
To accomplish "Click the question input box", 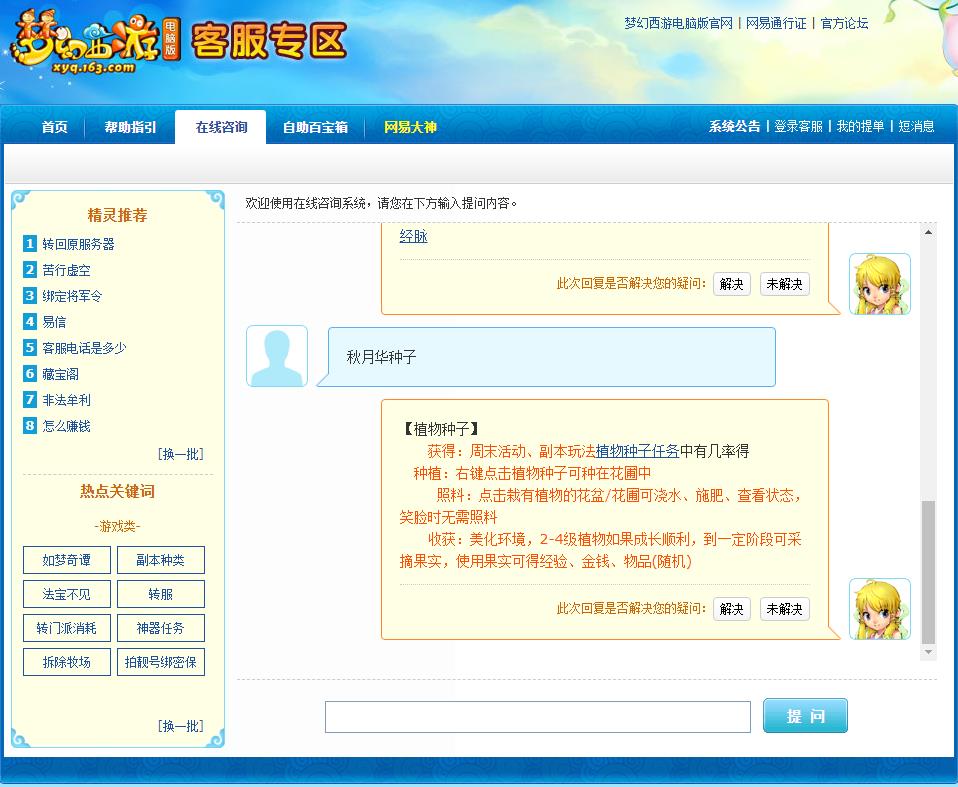I will (x=537, y=715).
